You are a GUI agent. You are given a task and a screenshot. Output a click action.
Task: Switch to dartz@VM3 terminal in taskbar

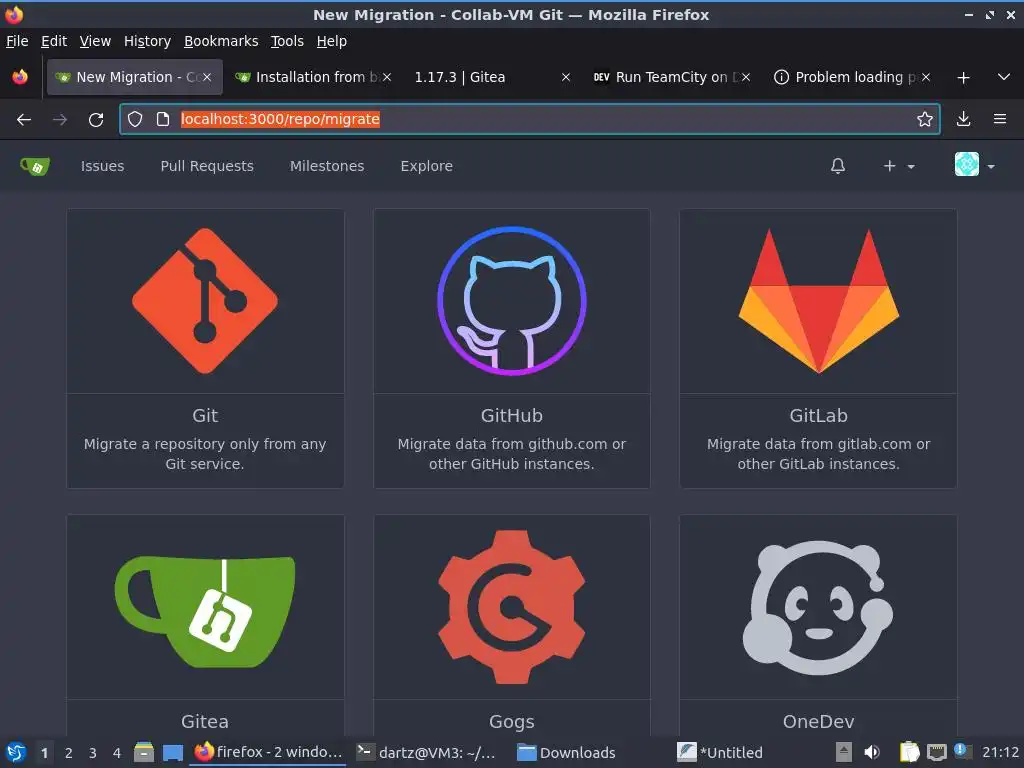(x=428, y=752)
